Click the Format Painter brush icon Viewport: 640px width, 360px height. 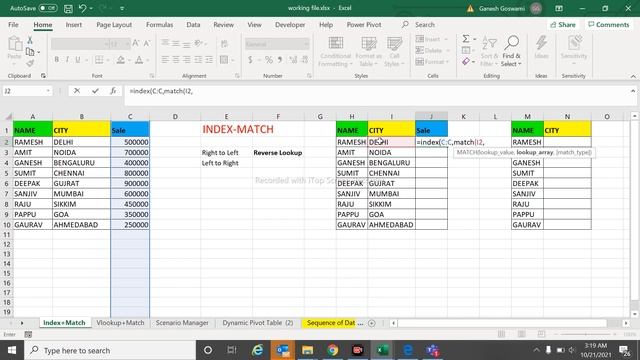(30, 63)
